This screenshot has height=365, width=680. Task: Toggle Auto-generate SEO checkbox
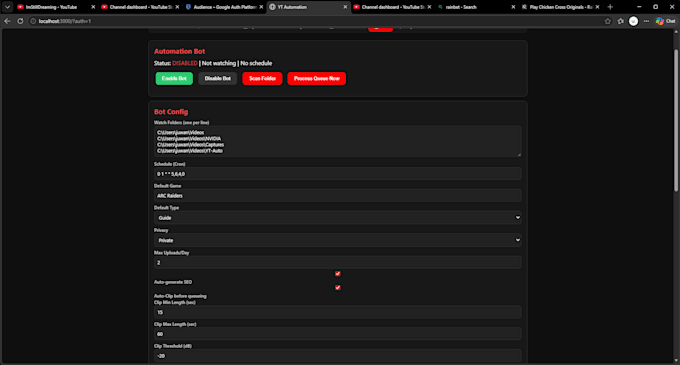click(x=337, y=274)
